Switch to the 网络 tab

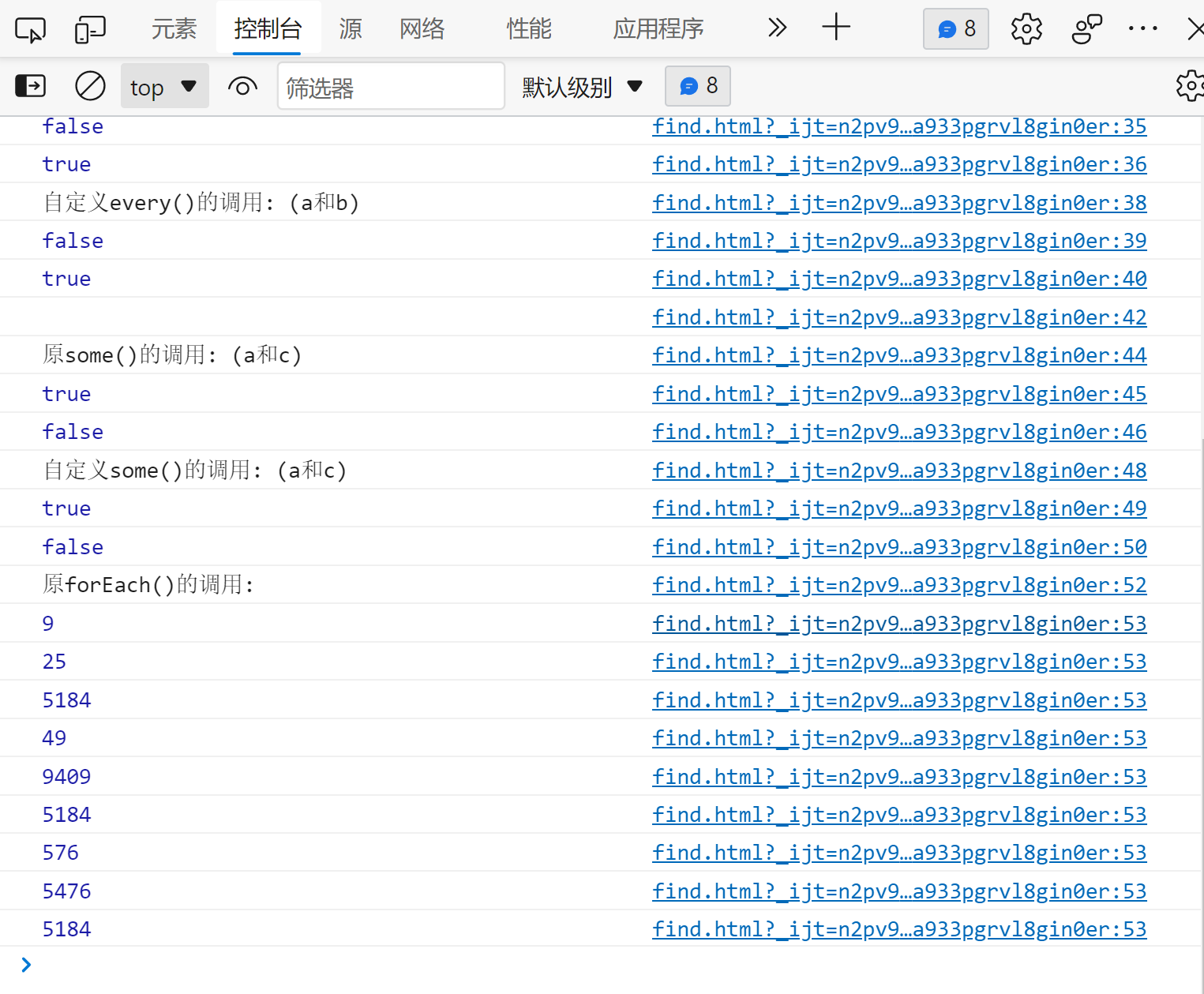[422, 28]
